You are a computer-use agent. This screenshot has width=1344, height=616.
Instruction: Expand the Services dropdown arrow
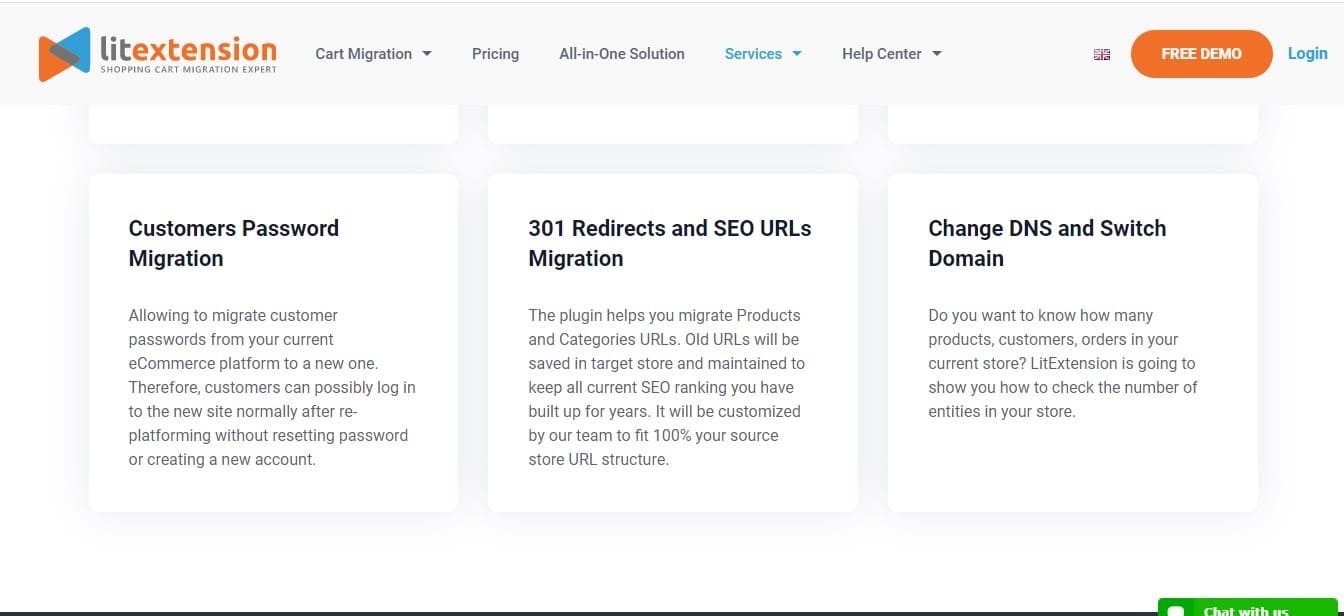coord(797,54)
